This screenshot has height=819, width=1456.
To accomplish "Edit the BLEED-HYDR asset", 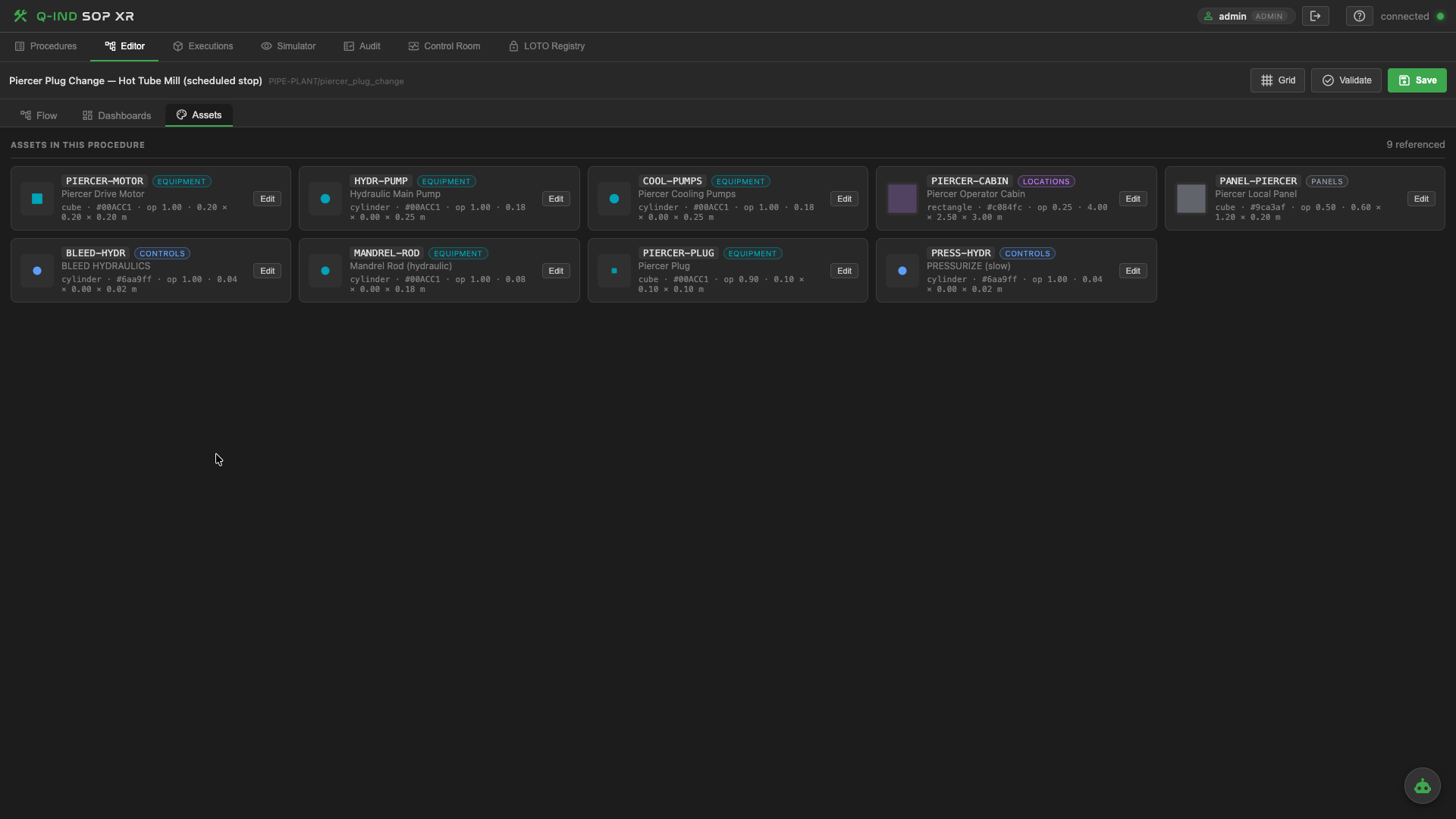I will click(267, 271).
